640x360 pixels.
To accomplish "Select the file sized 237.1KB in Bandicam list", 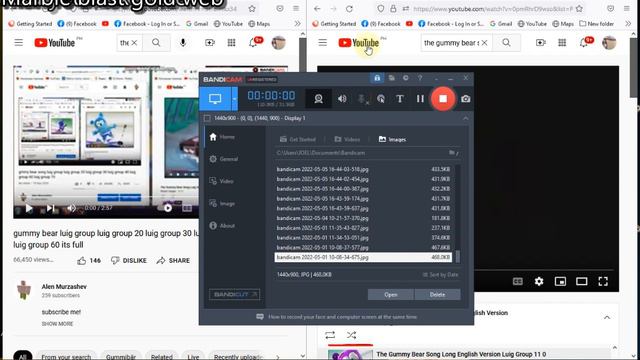I will tap(363, 228).
